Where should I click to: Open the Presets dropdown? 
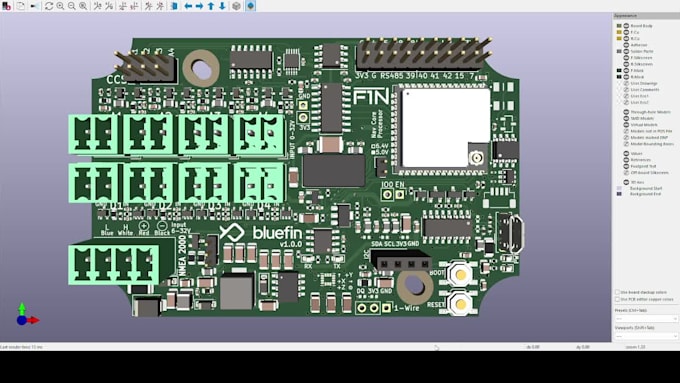646,318
